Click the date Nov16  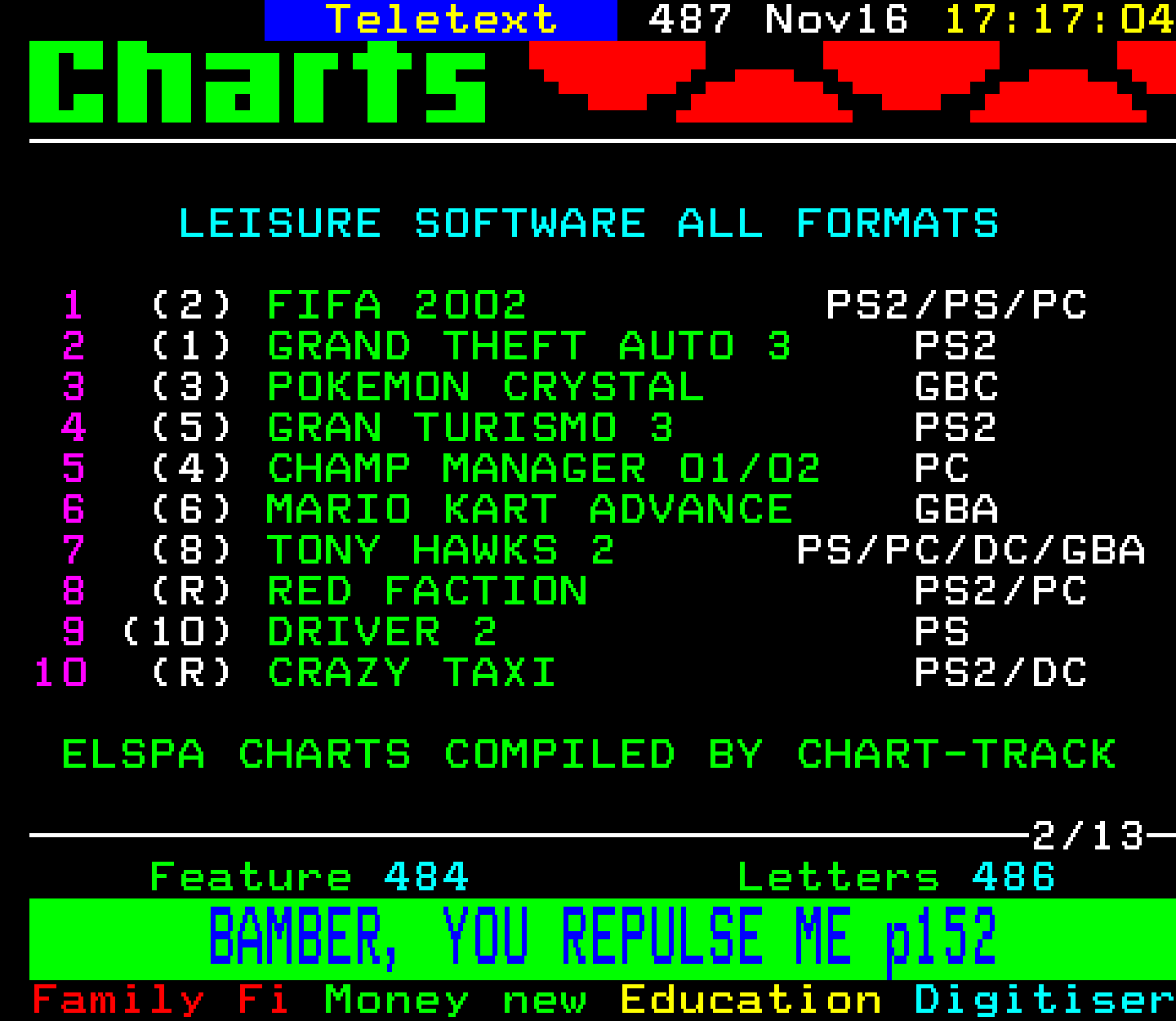(x=836, y=20)
